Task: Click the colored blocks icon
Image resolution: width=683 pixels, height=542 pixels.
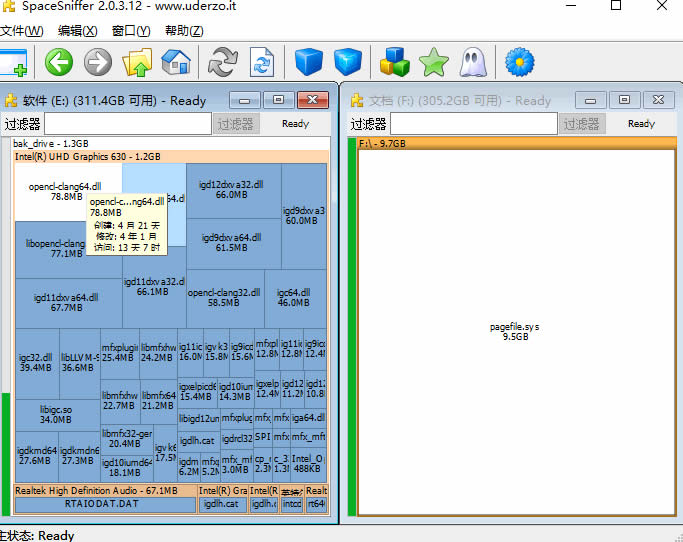Action: click(x=395, y=63)
